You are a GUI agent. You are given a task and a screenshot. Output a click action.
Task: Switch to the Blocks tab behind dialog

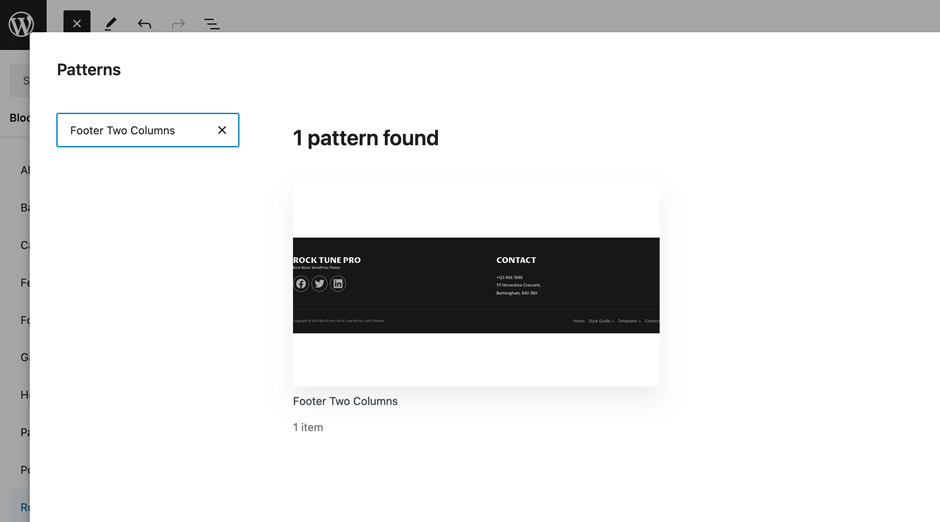[19, 118]
